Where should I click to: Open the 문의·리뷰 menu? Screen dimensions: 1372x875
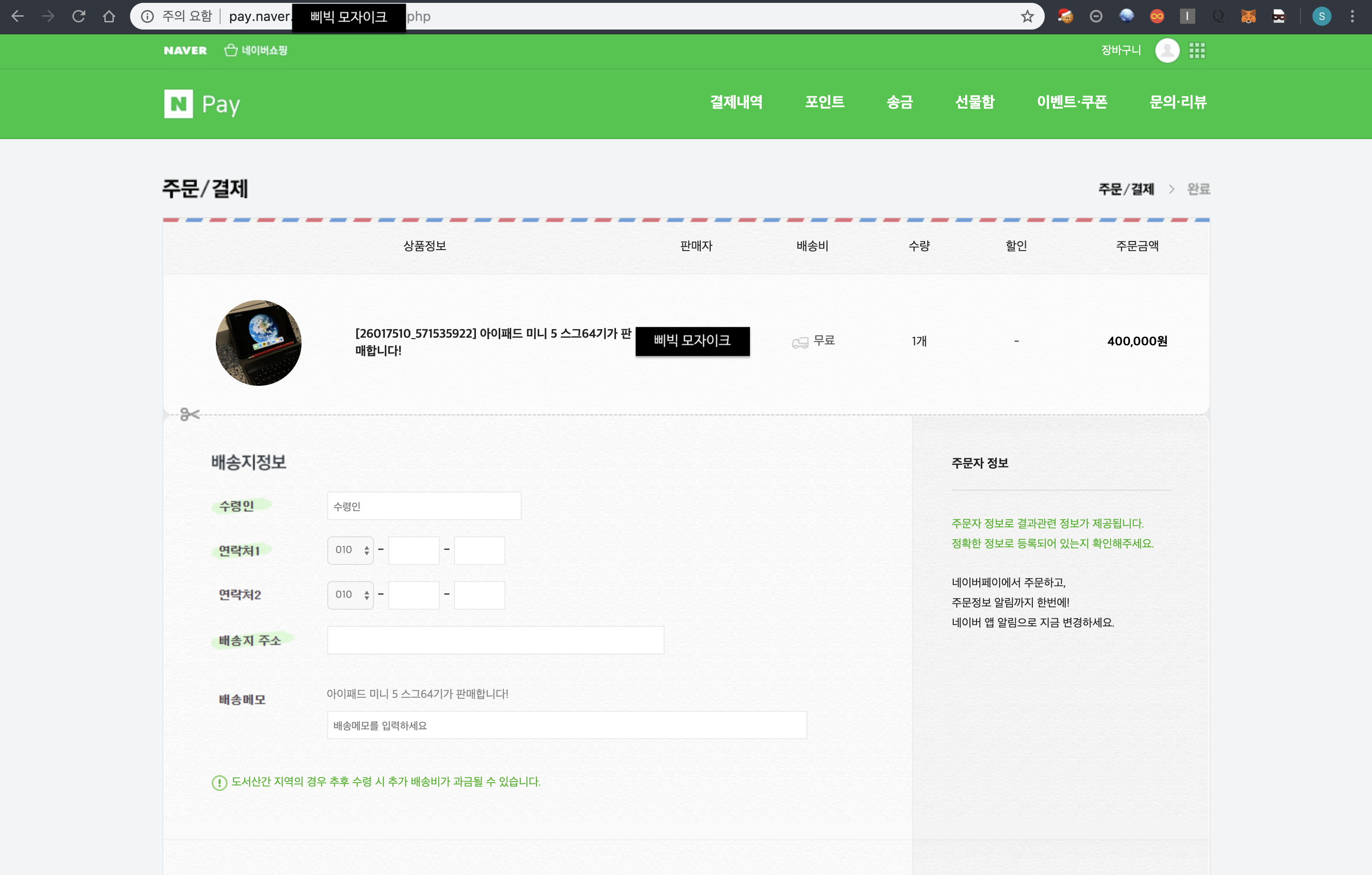(1178, 102)
